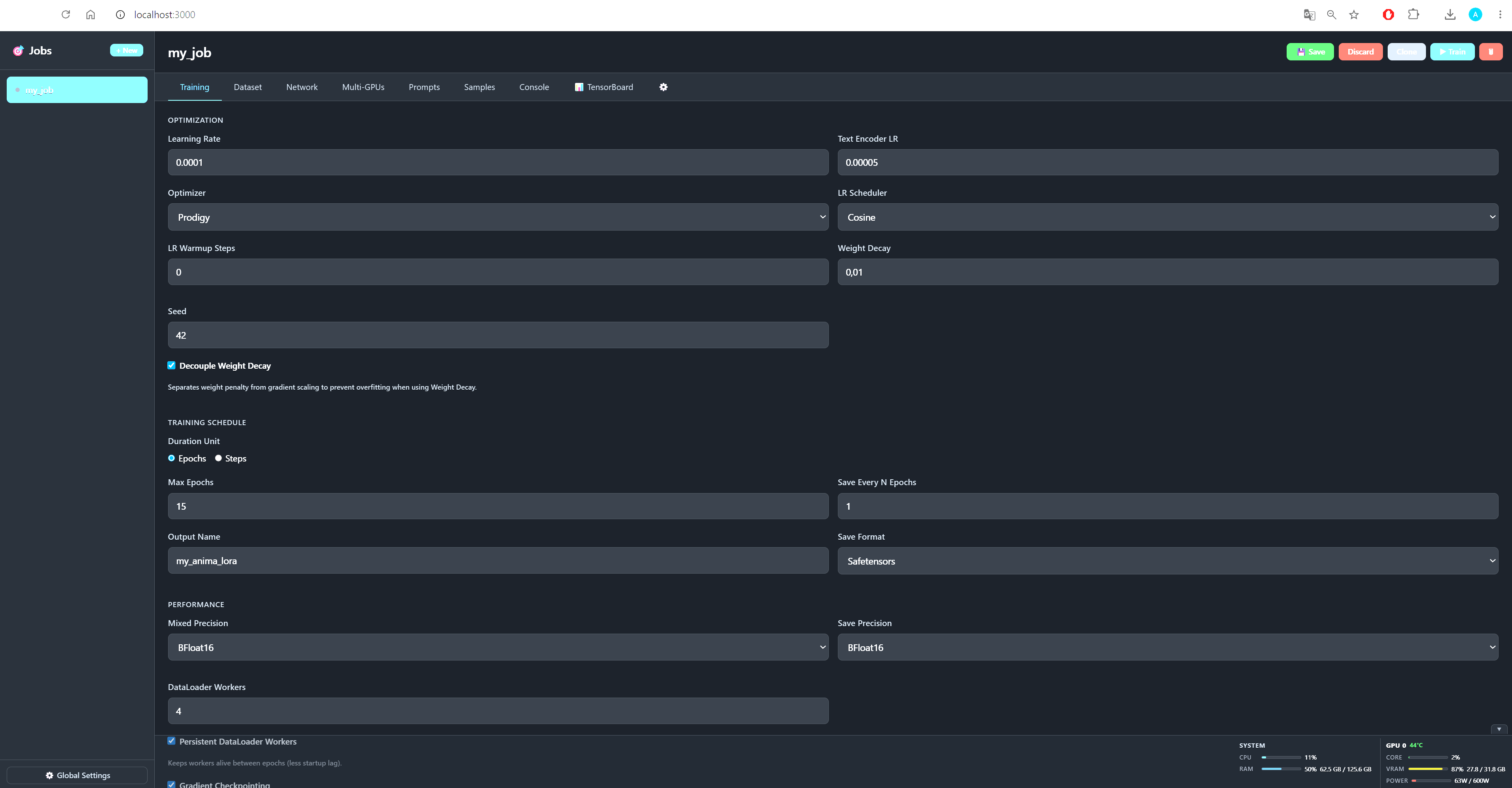
Task: Click the my_job page title
Action: click(x=189, y=52)
